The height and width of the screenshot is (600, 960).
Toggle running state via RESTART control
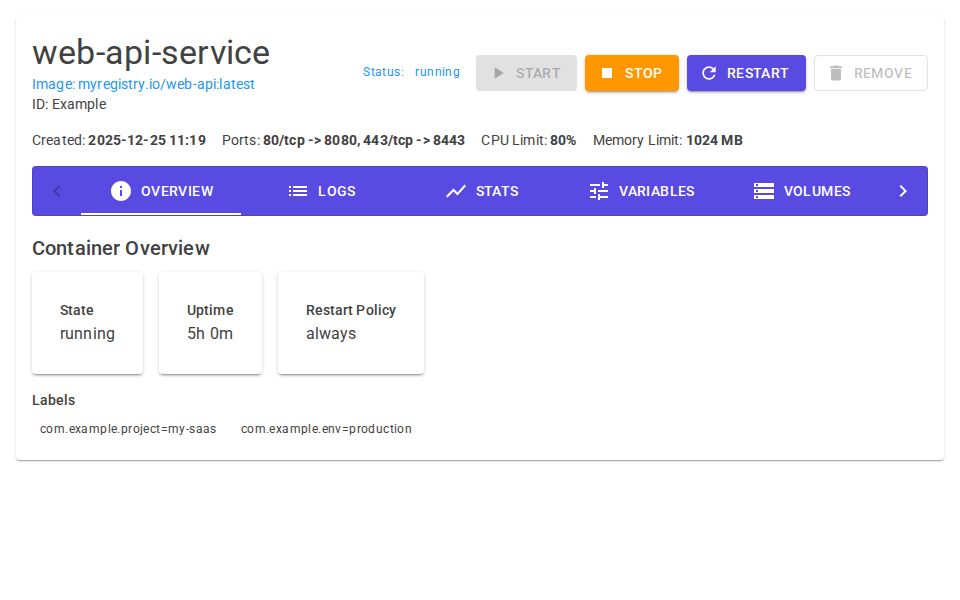coord(746,73)
